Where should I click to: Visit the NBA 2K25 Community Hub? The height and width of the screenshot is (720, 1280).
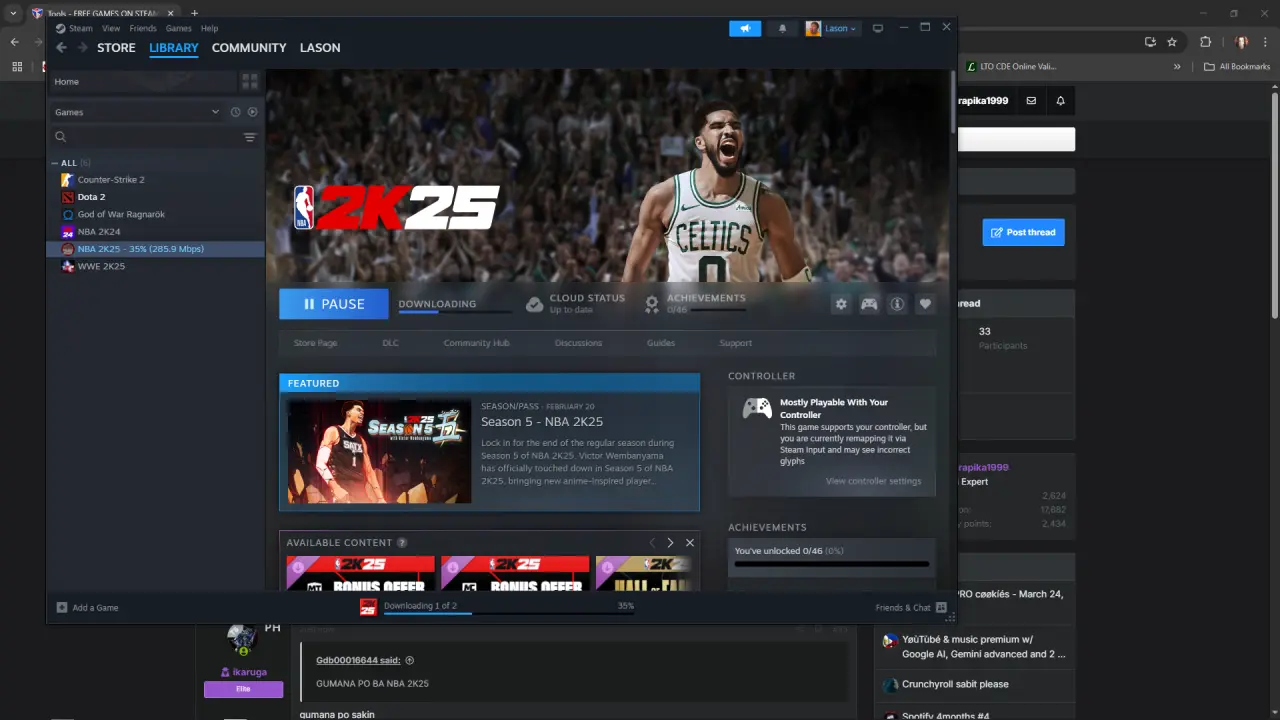point(476,343)
